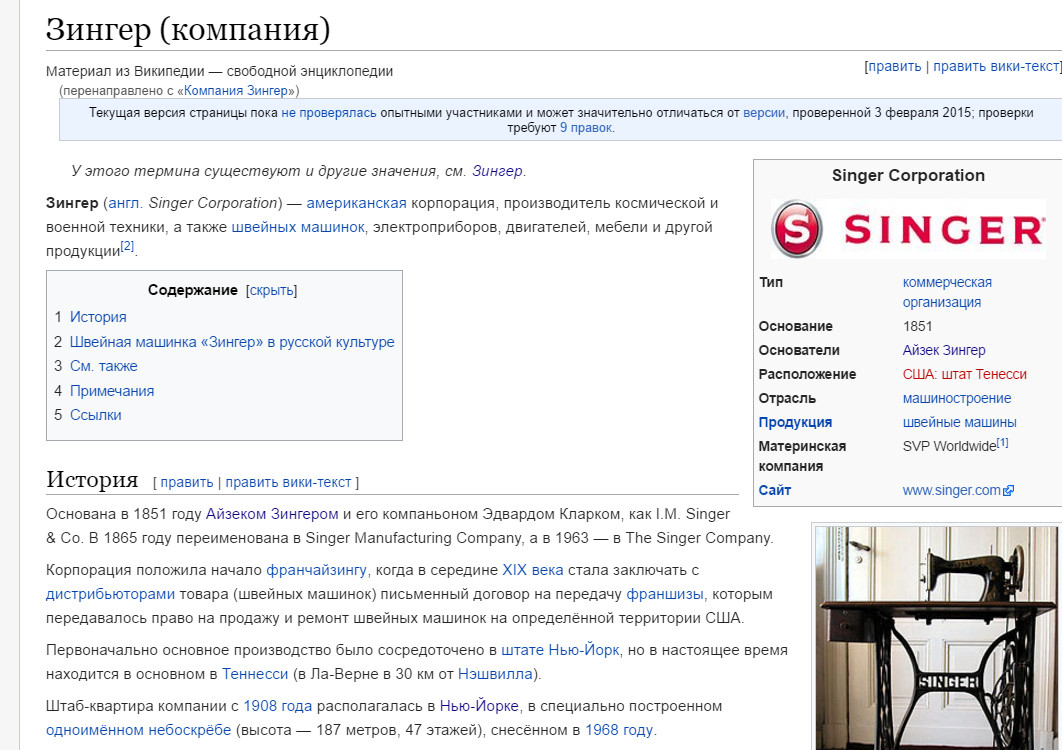Open 'коммерческая организация' infobox link
This screenshot has height=750, width=1062.
pyautogui.click(x=947, y=292)
